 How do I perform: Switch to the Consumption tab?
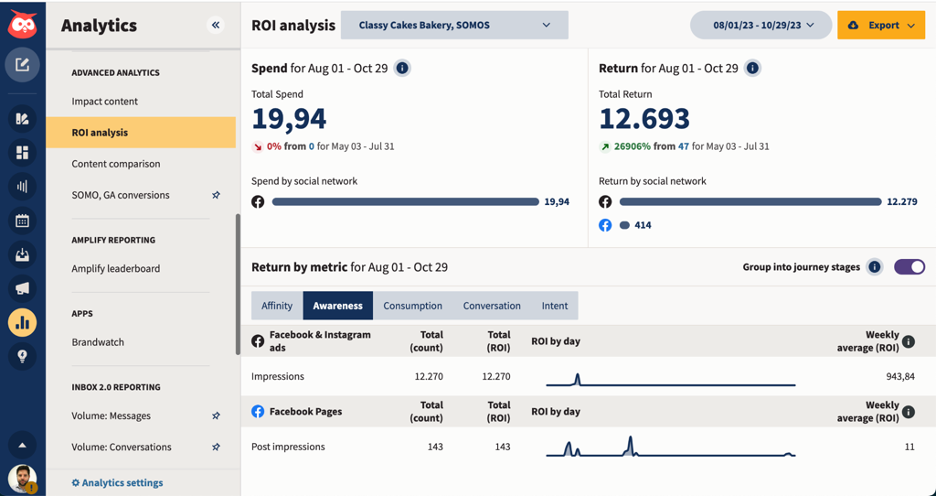click(x=412, y=306)
